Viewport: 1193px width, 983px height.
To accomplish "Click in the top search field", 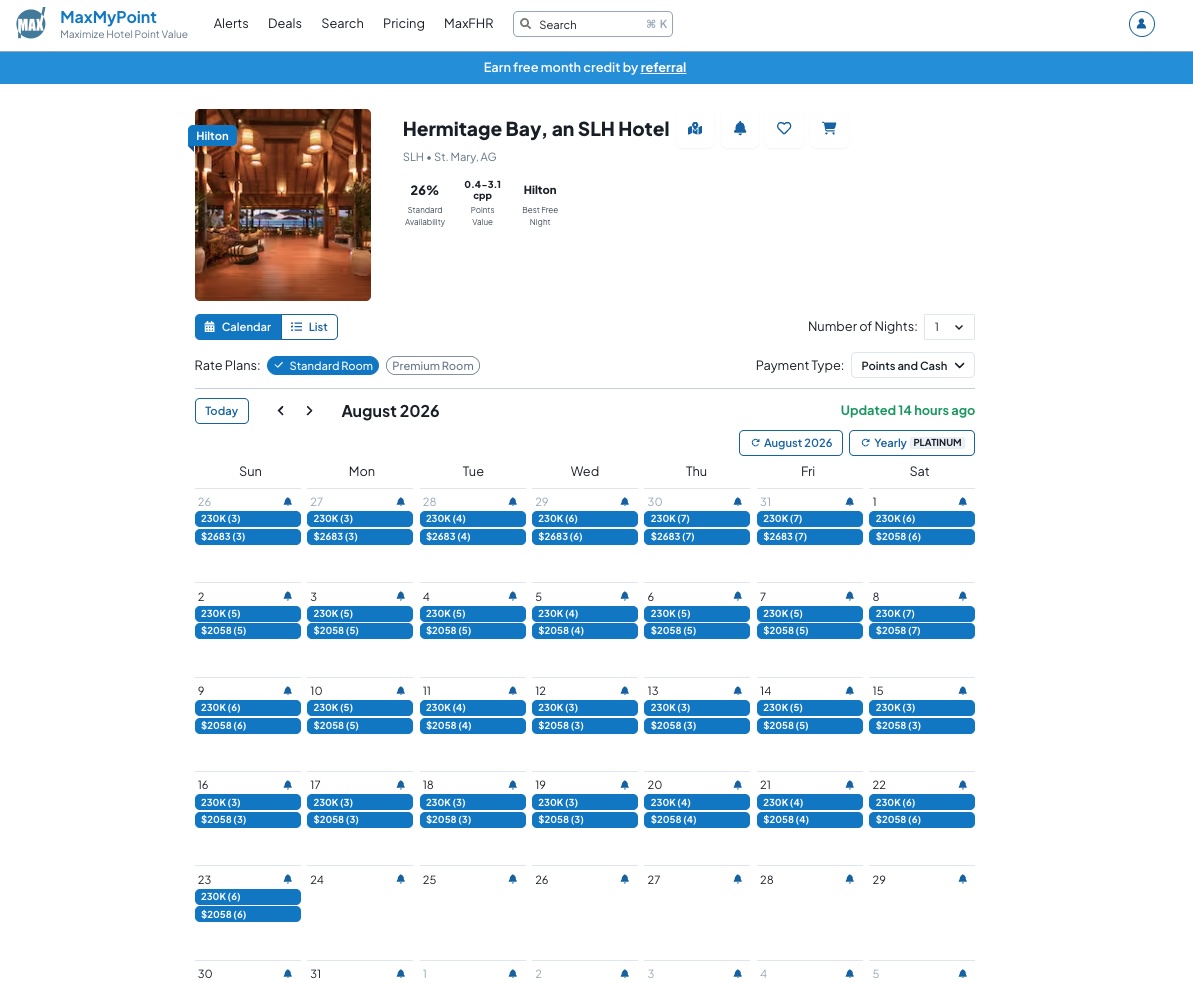I will (593, 24).
